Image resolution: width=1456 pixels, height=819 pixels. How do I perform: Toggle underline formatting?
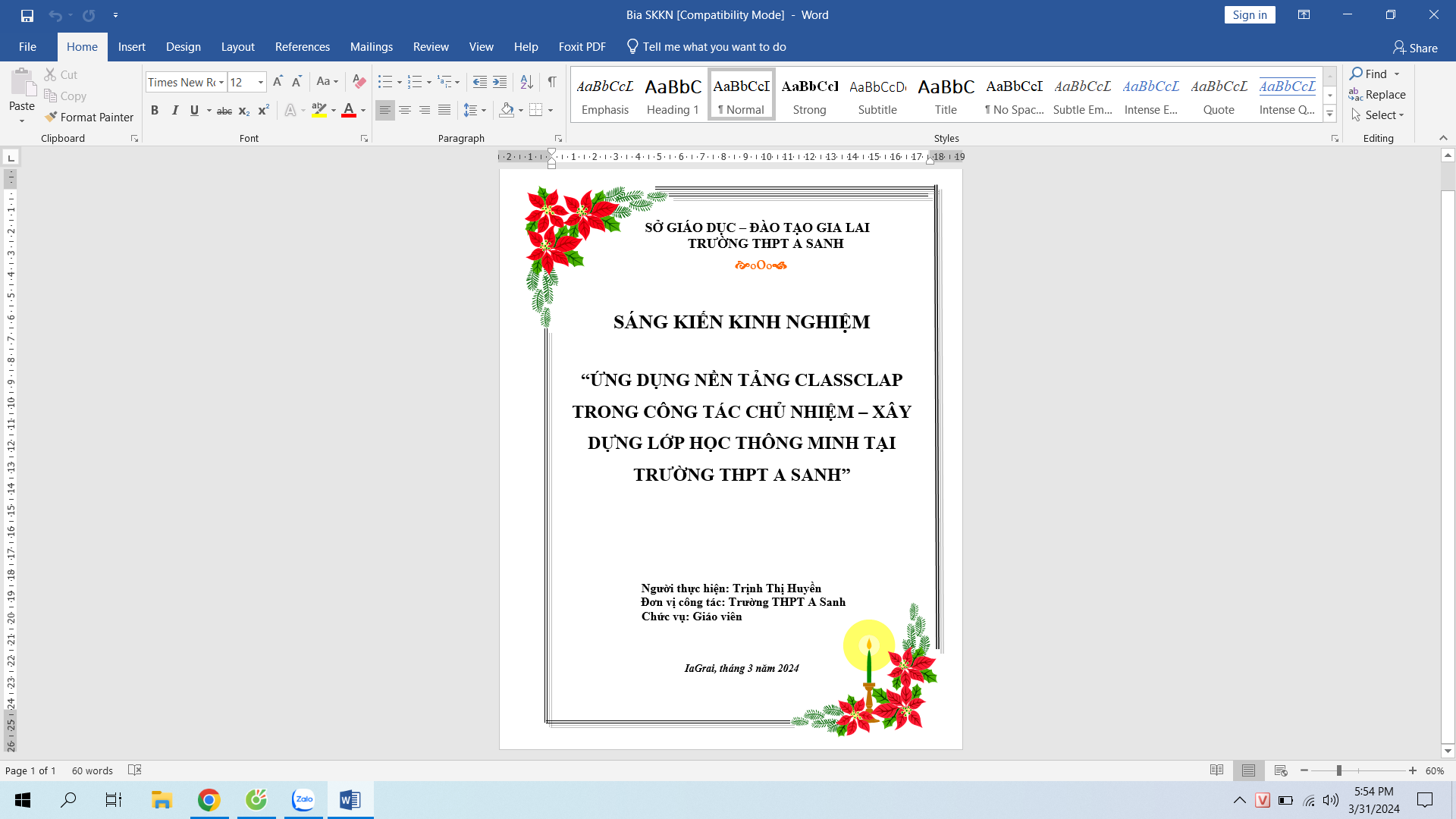click(194, 111)
